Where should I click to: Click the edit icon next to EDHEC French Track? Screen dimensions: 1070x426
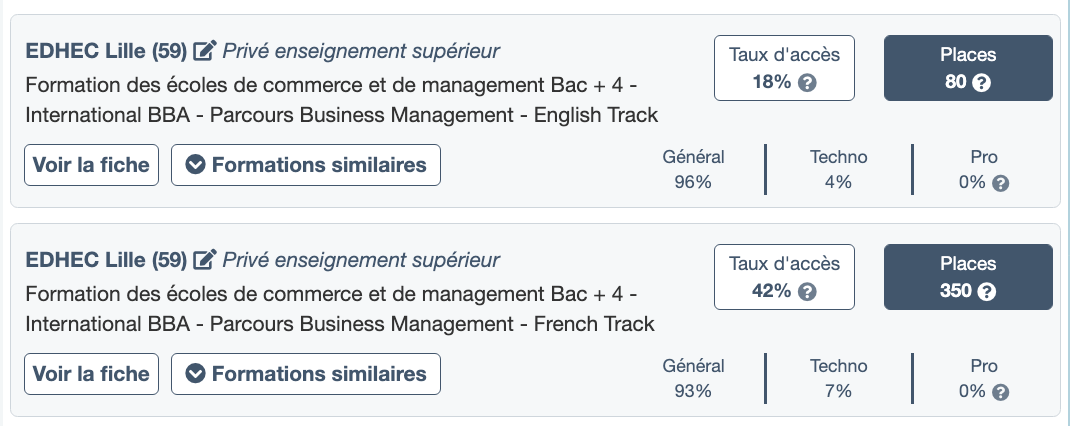pyautogui.click(x=205, y=260)
